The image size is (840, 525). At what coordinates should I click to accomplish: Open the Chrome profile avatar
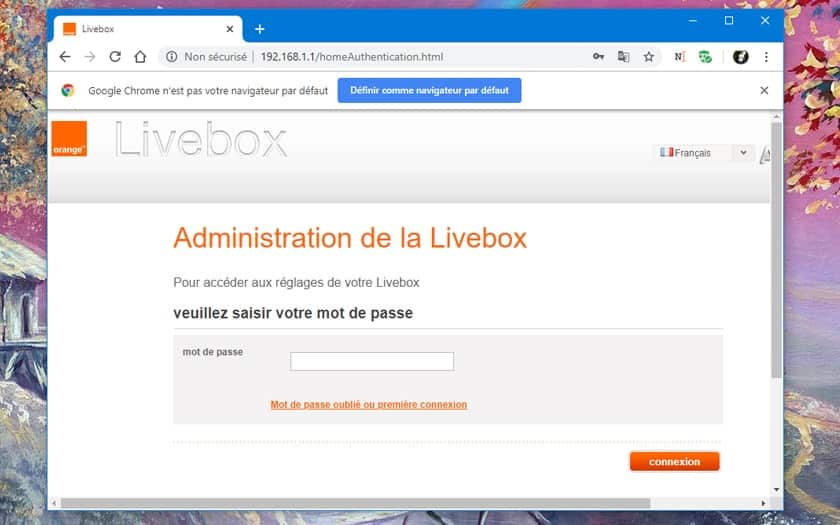coord(740,57)
